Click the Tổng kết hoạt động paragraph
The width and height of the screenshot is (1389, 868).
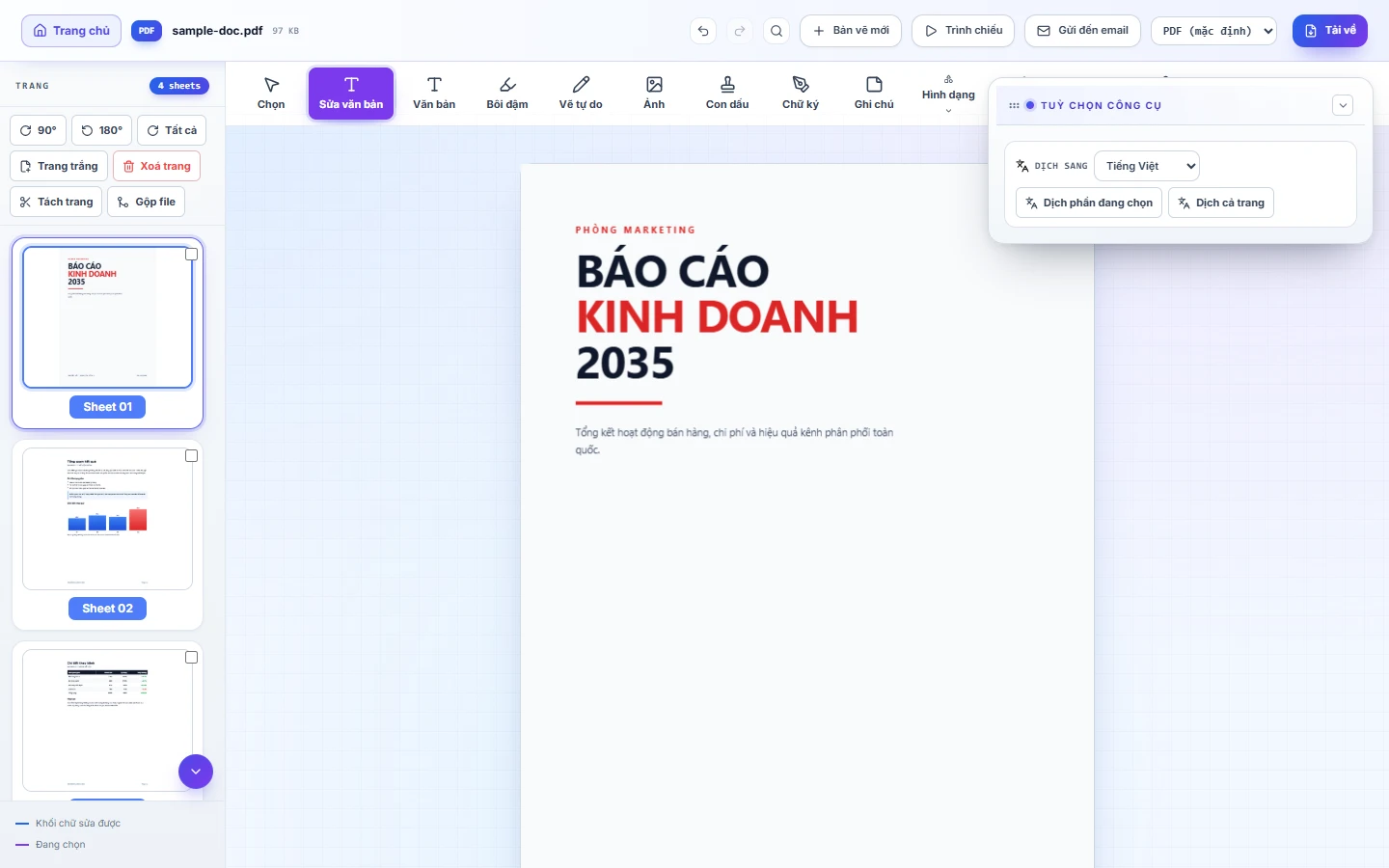coord(734,441)
